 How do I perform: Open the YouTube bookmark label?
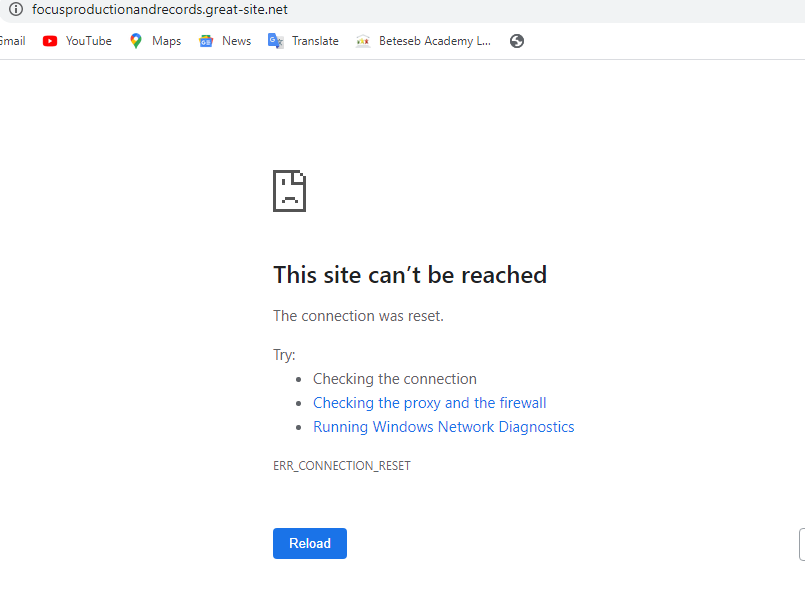tap(88, 41)
